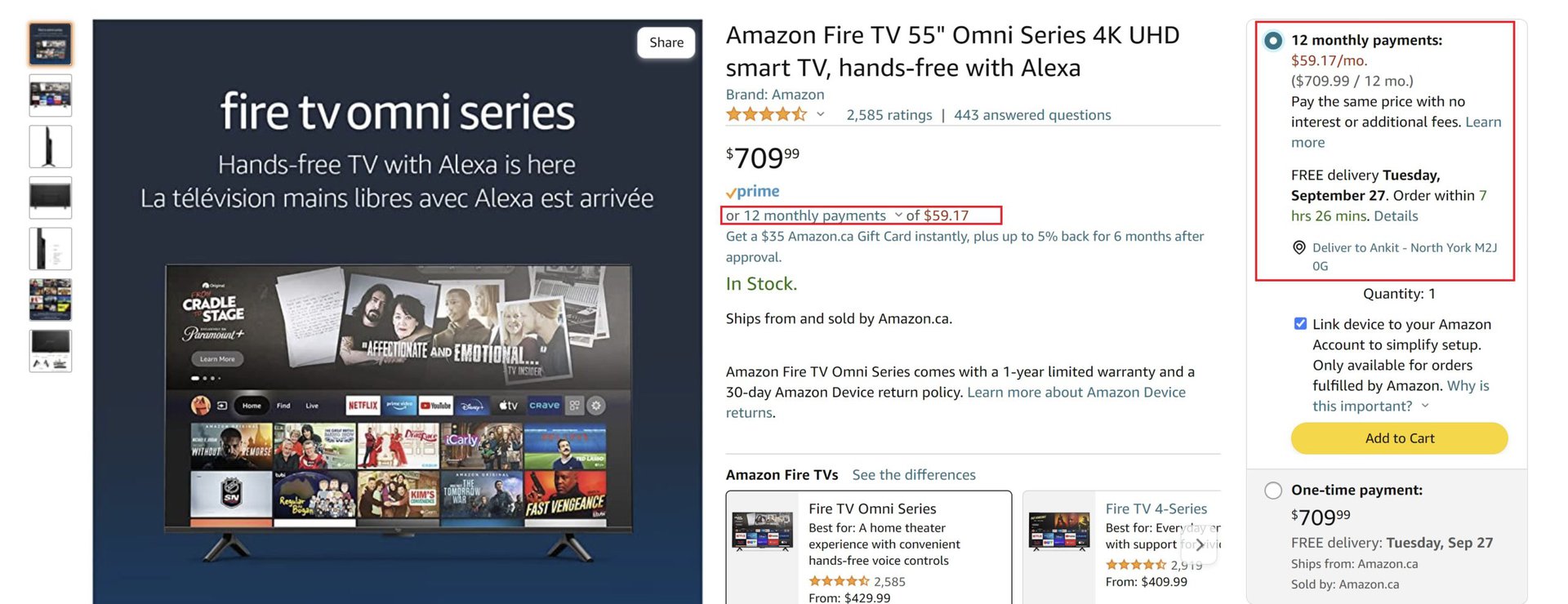1568x604 pixels.
Task: Add the TV to cart
Action: 1399,438
